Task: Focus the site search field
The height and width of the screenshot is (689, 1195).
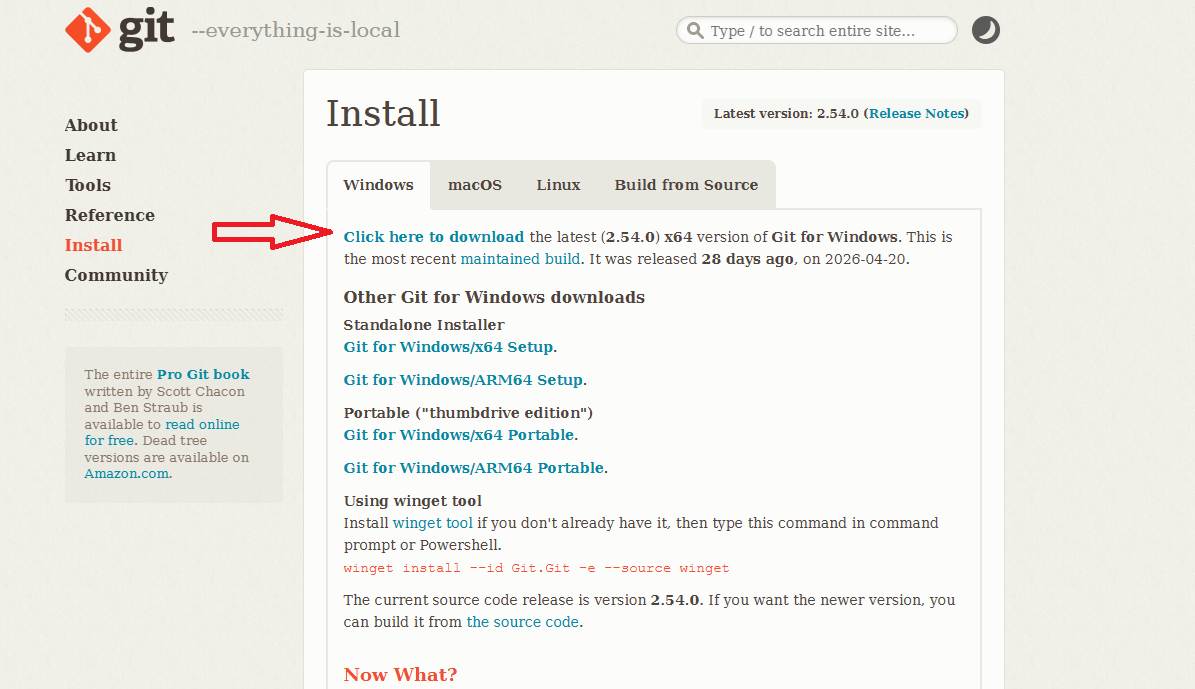Action: point(816,30)
